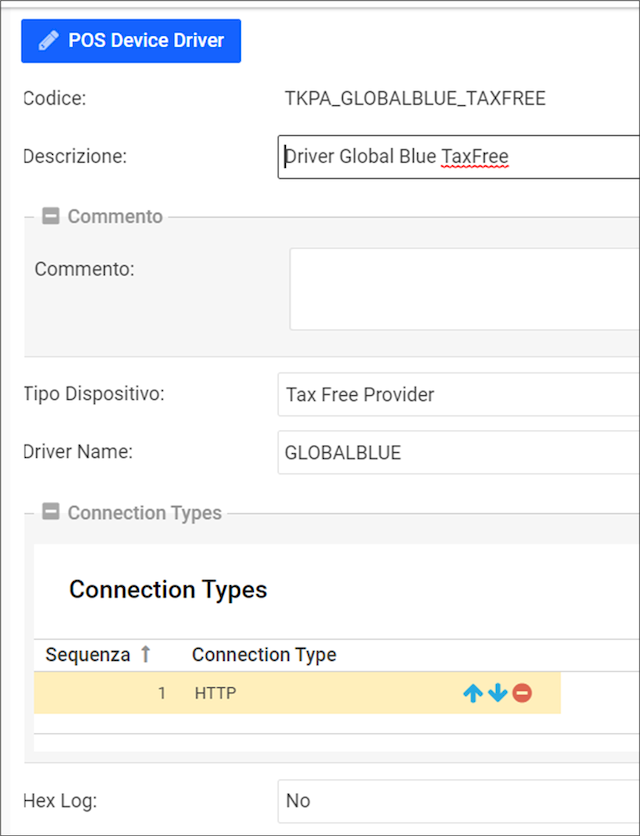Click the TKPA_GLOBALBLUE_TAXFREE code value
The image size is (640, 836).
[x=415, y=98]
